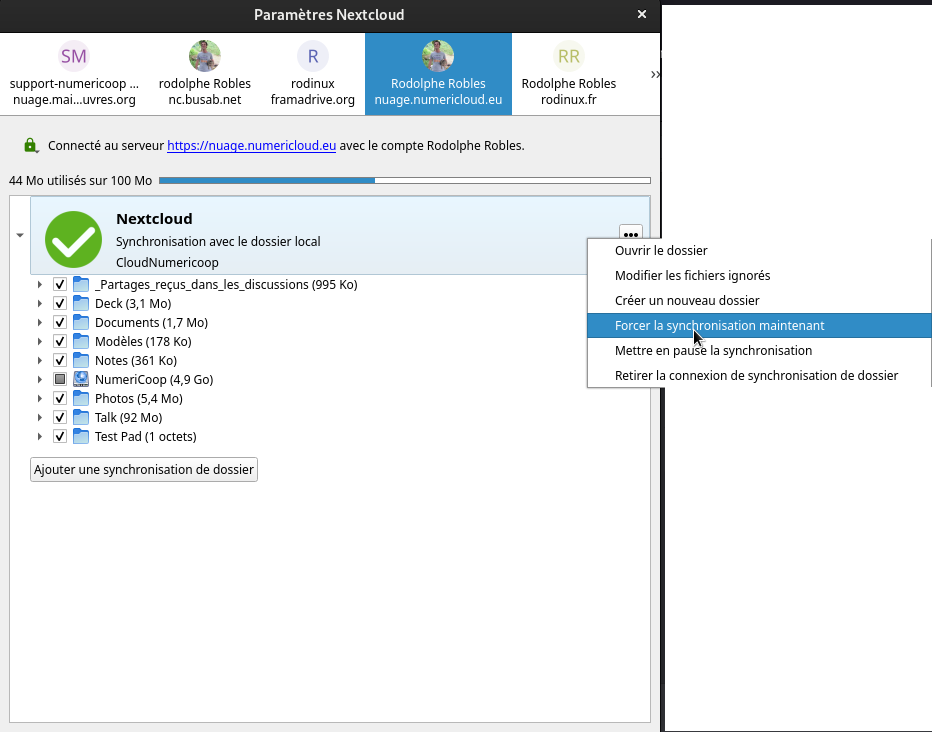Expand the Test Pad folder
The image size is (932, 732).
coord(40,437)
